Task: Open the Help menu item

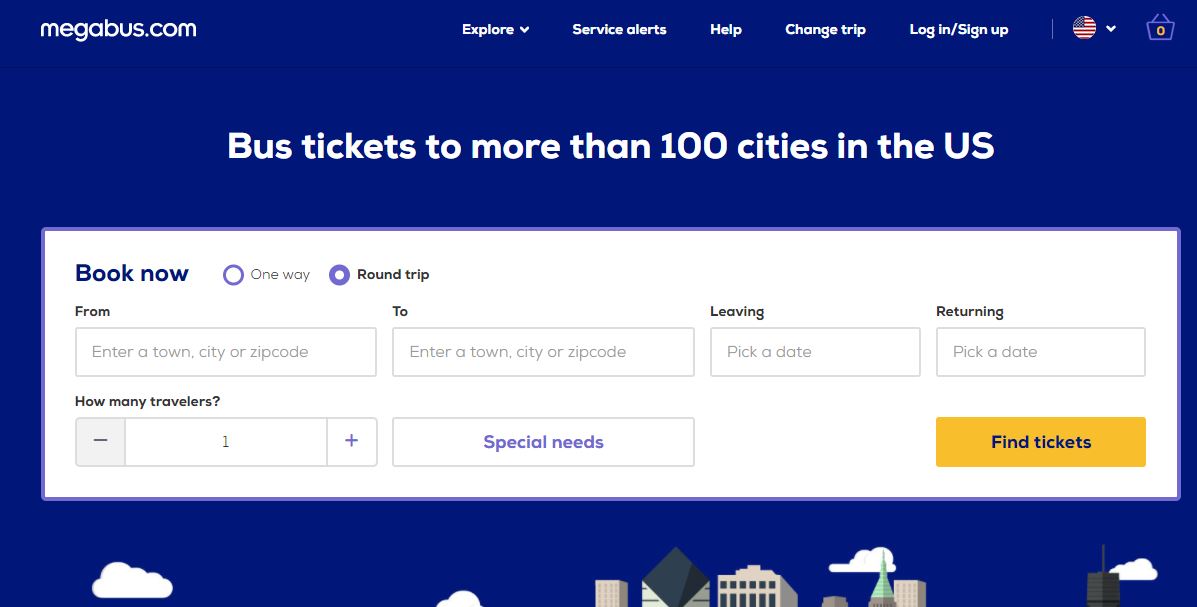Action: tap(725, 30)
